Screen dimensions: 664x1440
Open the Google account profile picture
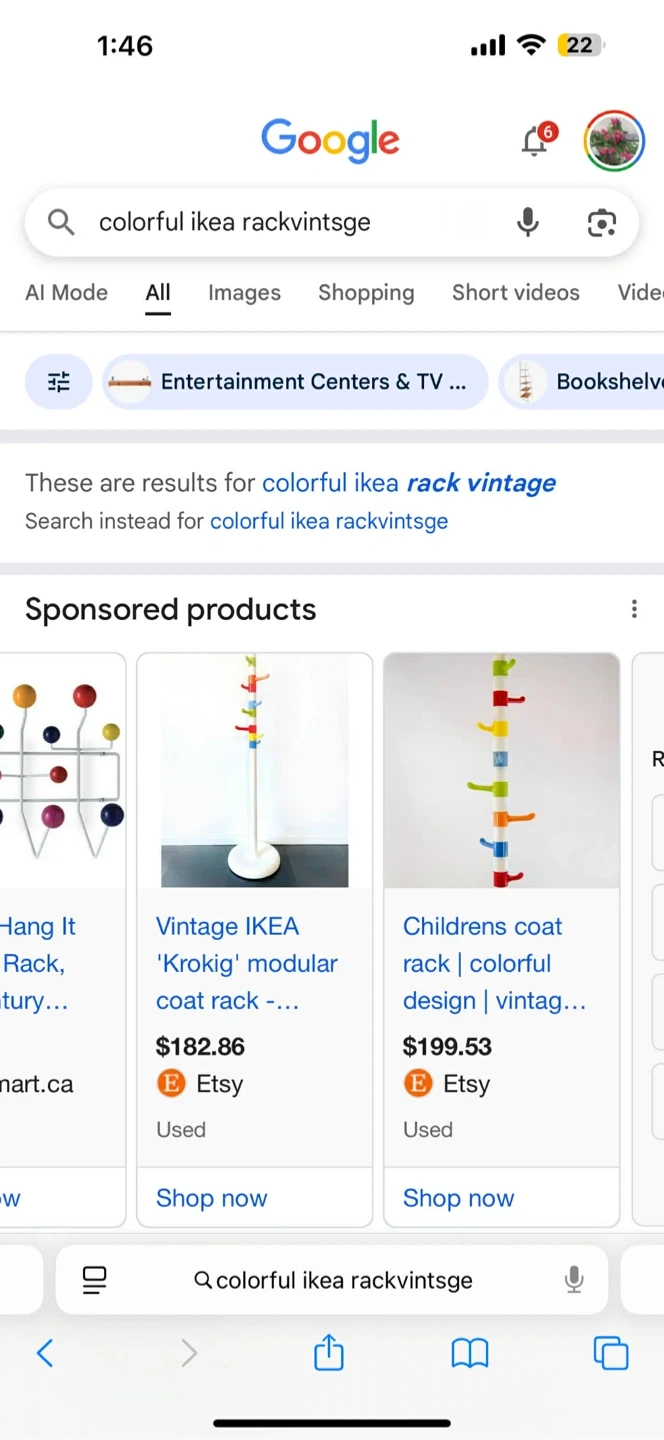point(613,141)
